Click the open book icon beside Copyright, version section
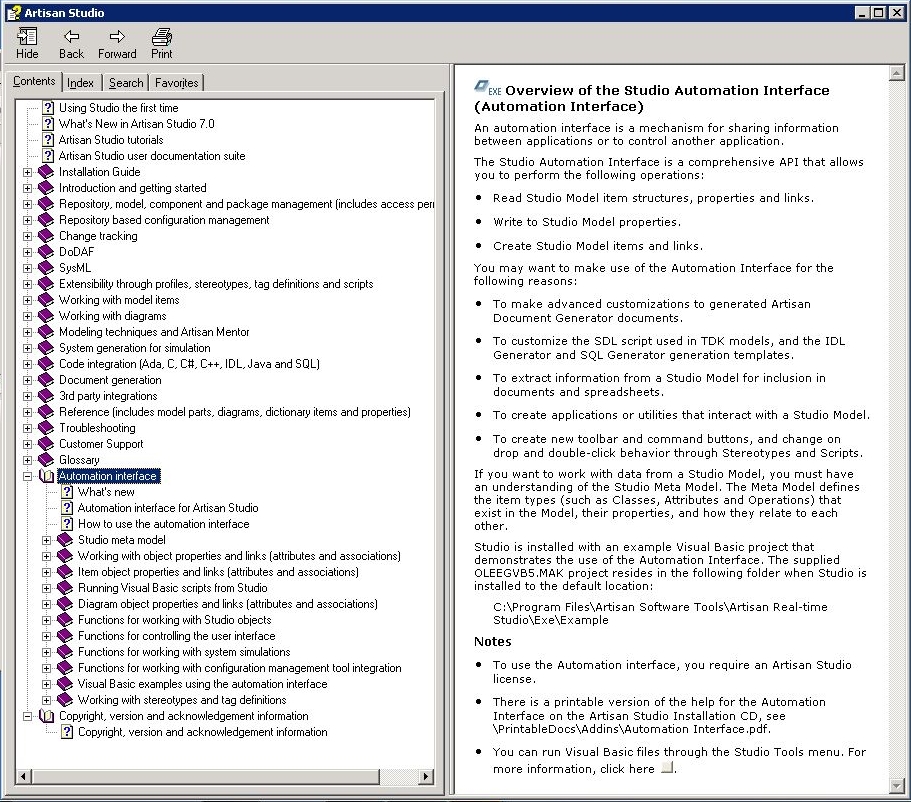Image resolution: width=911 pixels, height=802 pixels. tap(46, 716)
